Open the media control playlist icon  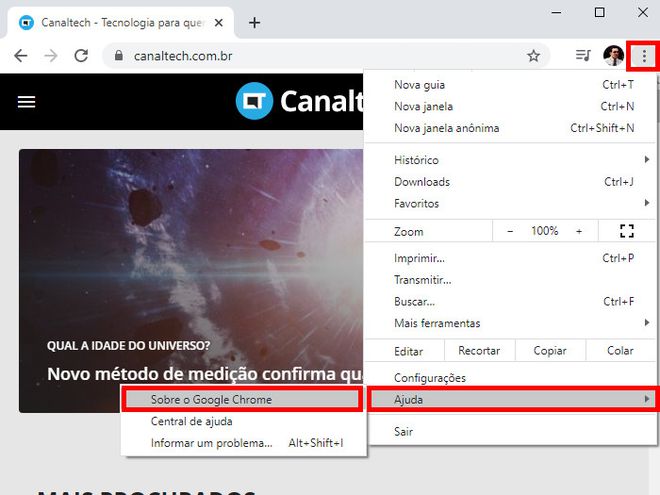pyautogui.click(x=583, y=55)
